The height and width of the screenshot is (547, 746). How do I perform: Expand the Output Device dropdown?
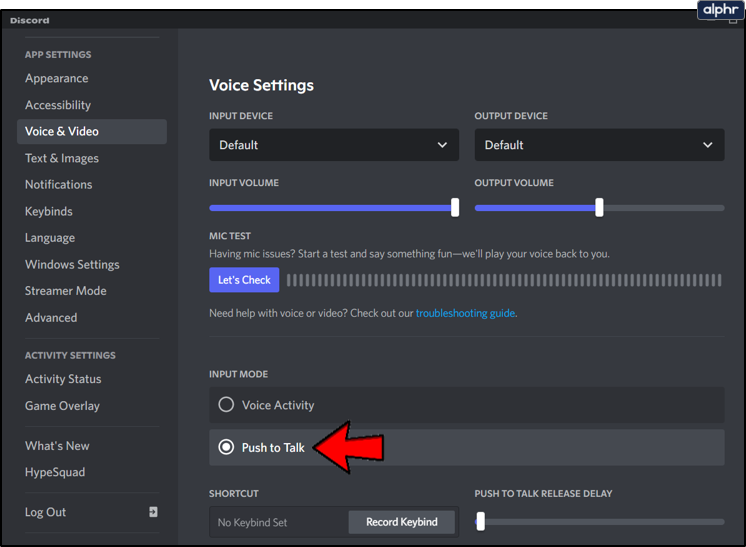tap(598, 145)
